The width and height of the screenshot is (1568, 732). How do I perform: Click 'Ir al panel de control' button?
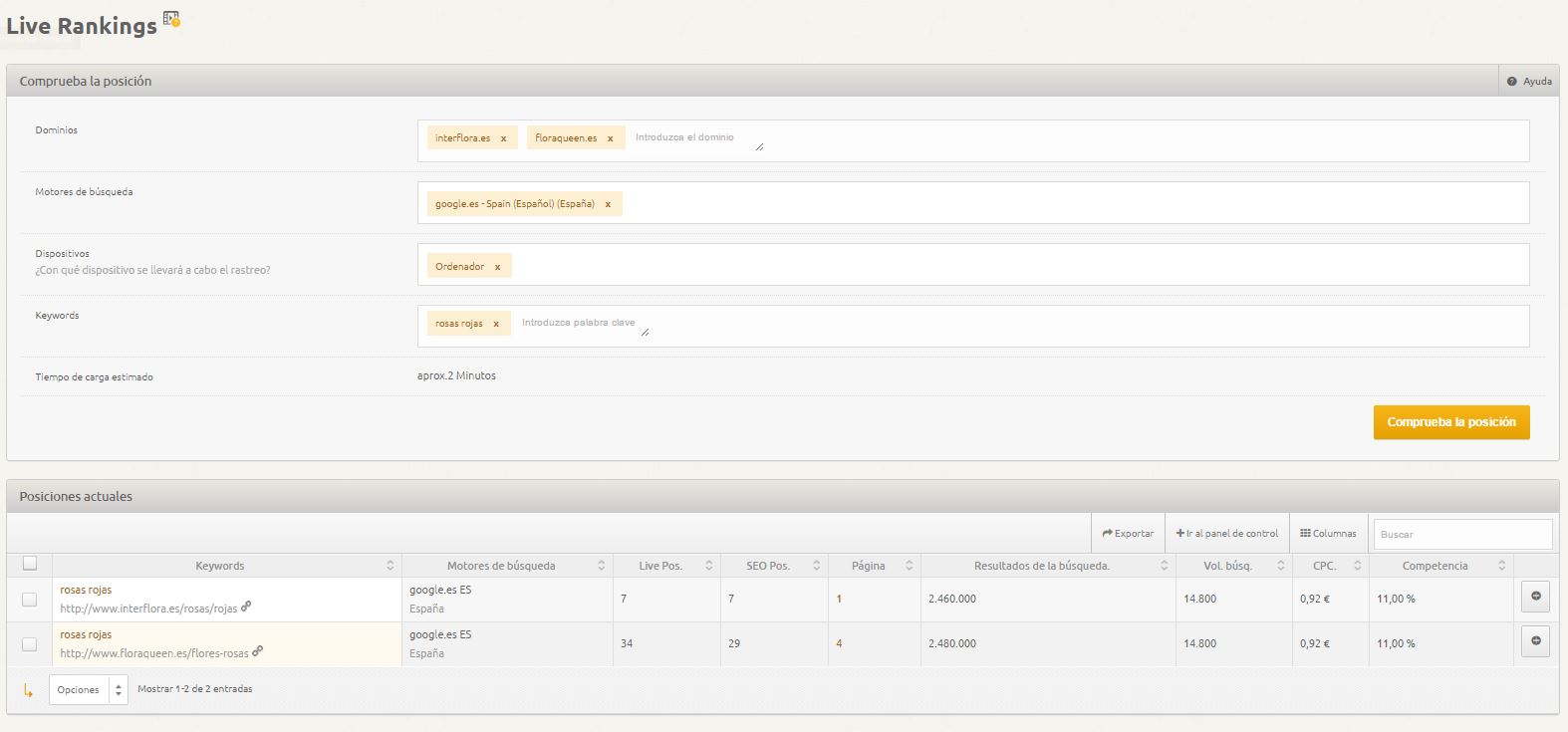coord(1226,534)
